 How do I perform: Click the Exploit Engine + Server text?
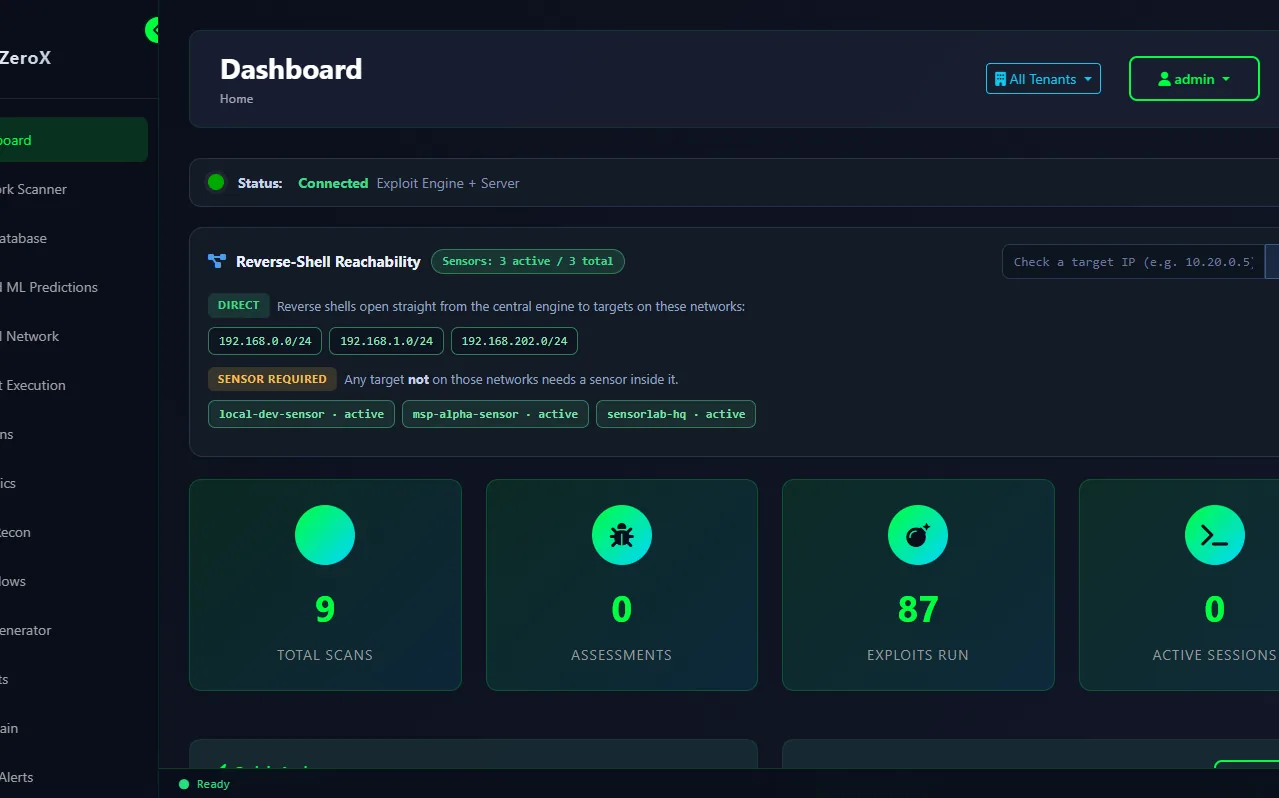point(448,183)
